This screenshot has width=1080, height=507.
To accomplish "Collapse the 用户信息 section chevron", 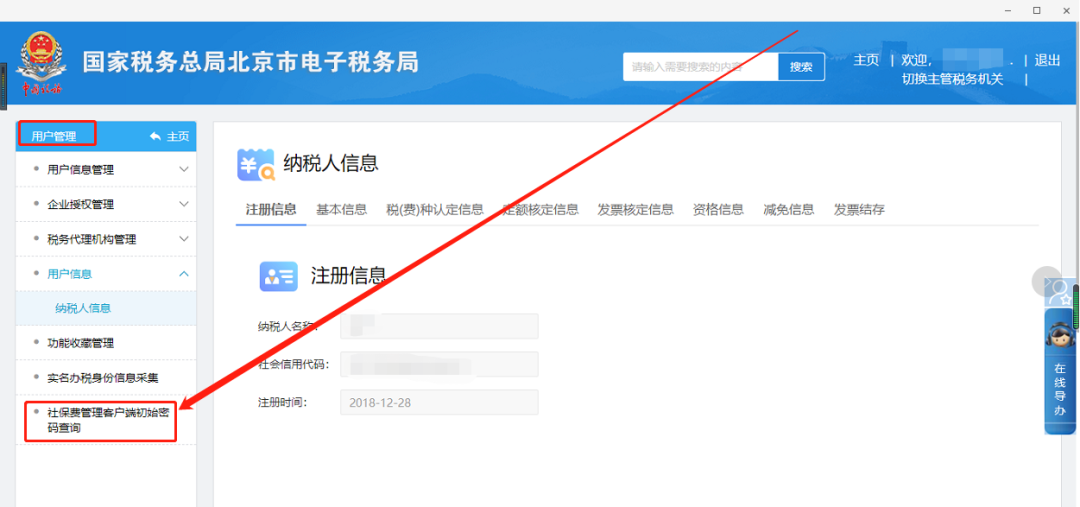I will pos(184,273).
